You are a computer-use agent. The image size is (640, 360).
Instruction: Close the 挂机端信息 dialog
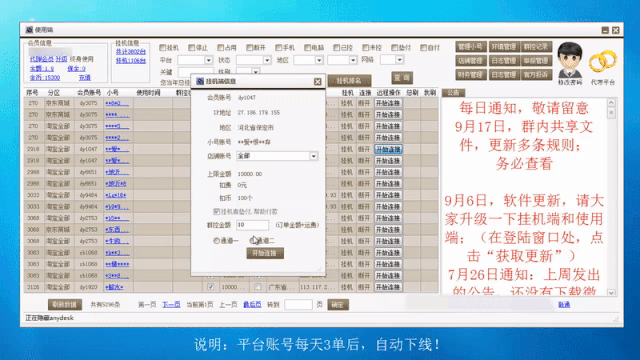click(x=317, y=81)
